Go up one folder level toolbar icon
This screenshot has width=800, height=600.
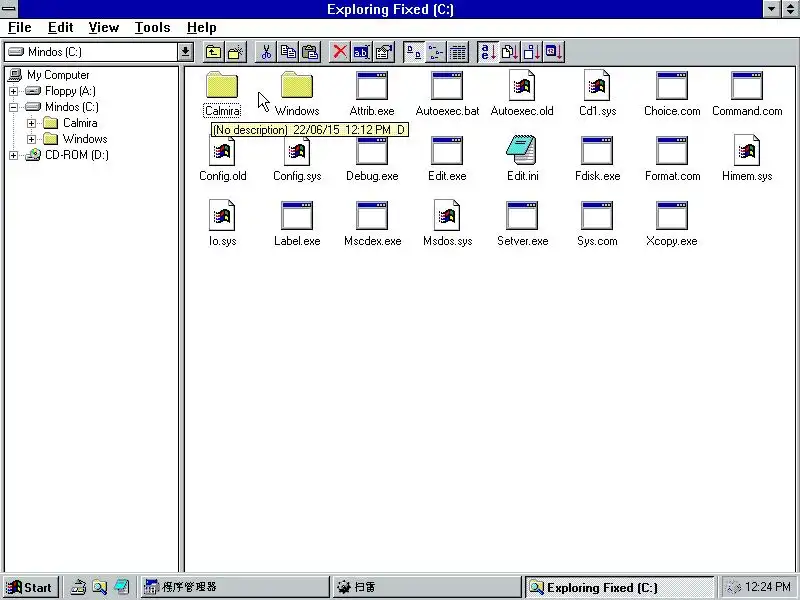(x=213, y=52)
